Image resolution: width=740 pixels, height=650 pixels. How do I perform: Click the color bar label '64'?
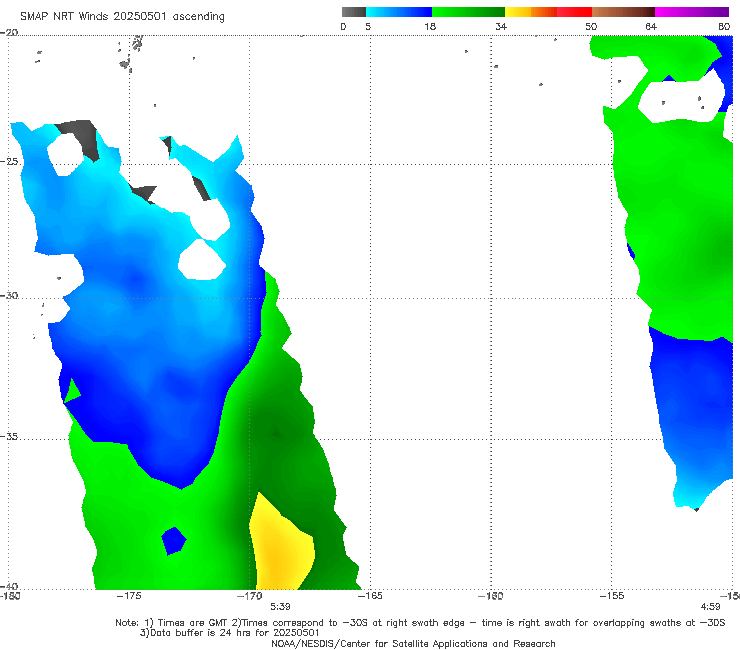click(651, 27)
